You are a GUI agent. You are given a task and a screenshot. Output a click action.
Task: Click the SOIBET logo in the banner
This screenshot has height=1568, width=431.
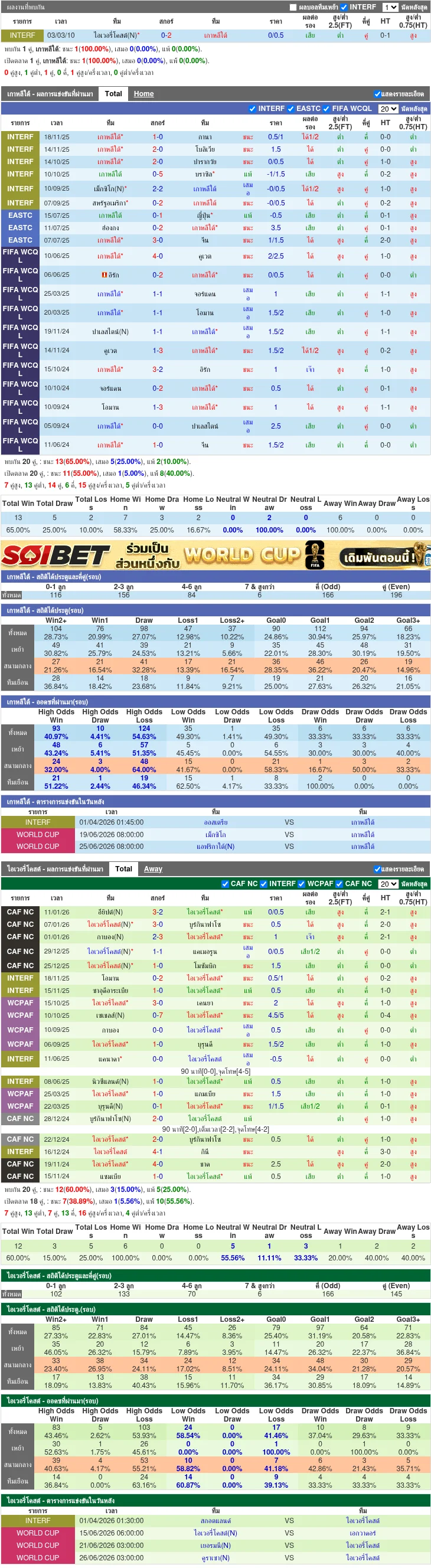click(x=55, y=555)
